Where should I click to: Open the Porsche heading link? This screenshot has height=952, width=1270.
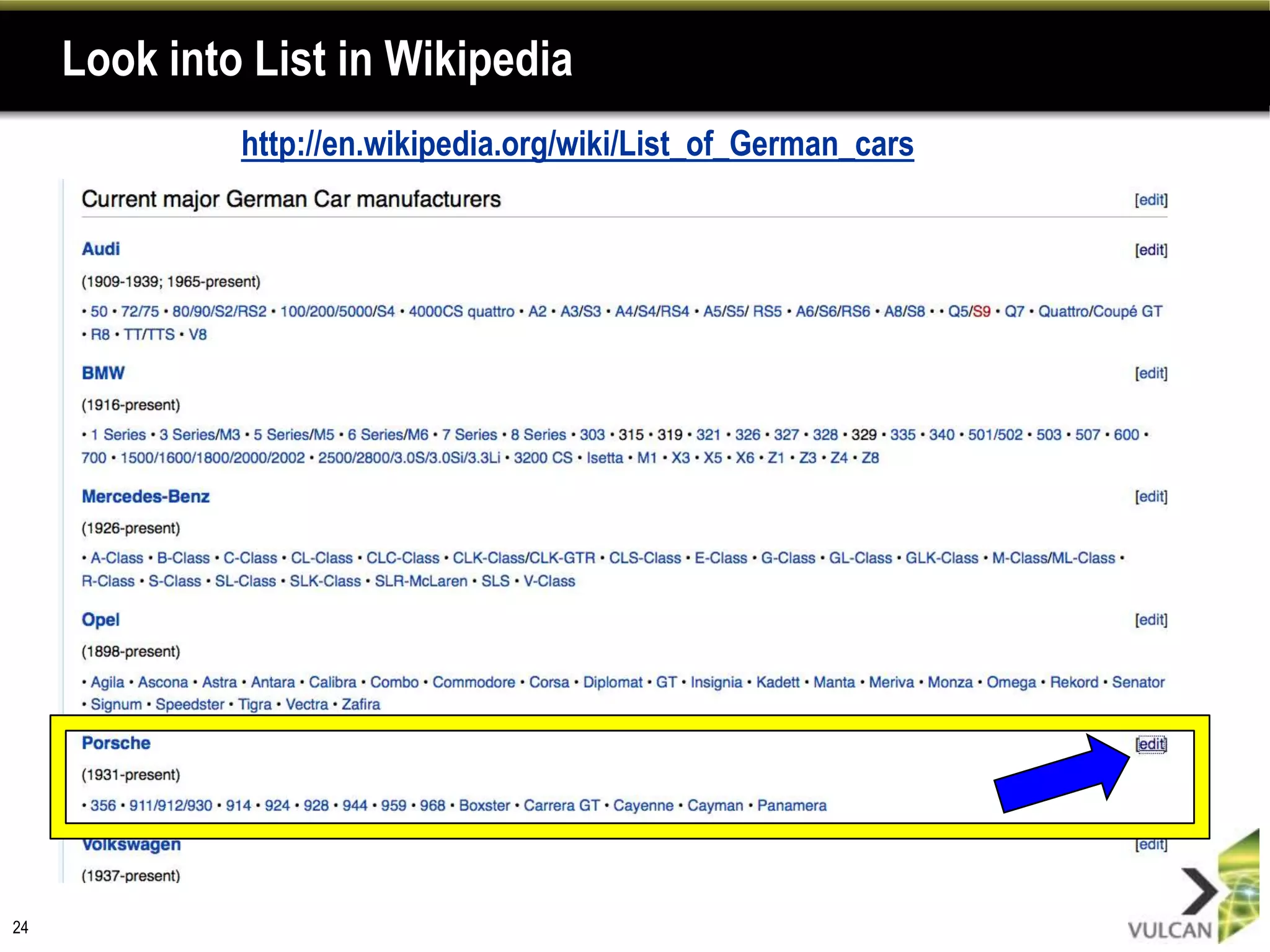116,743
